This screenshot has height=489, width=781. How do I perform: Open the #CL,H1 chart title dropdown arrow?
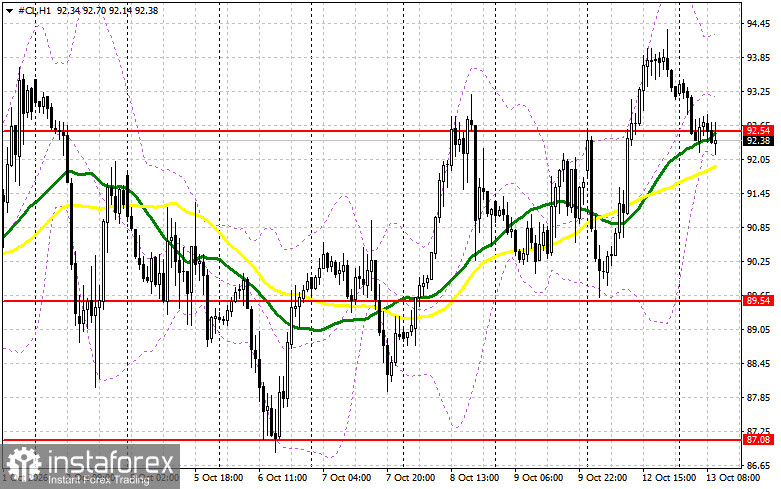9,10
